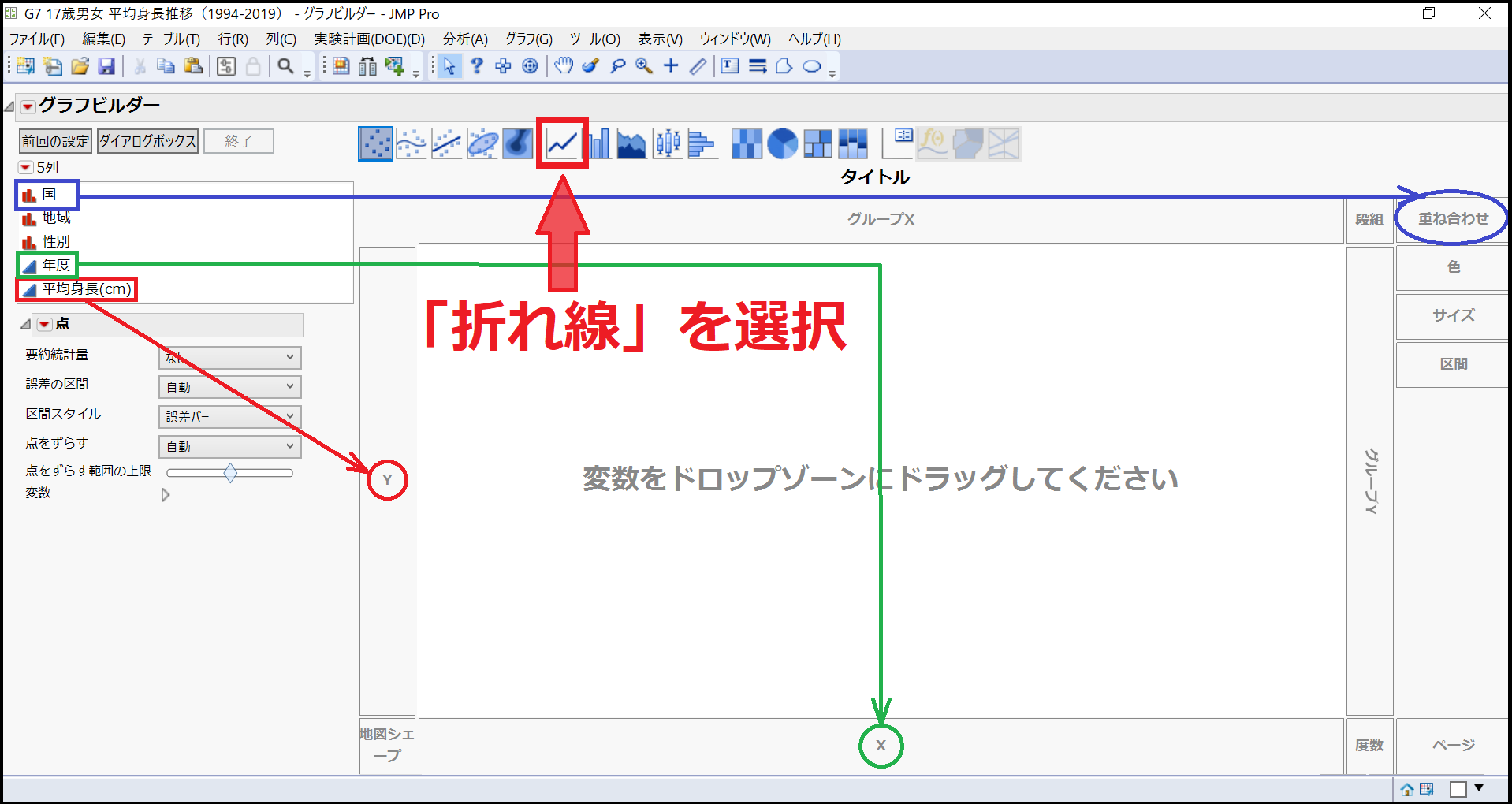1512x804 pixels.
Task: Open the 要約統計量 dropdown
Action: (229, 357)
